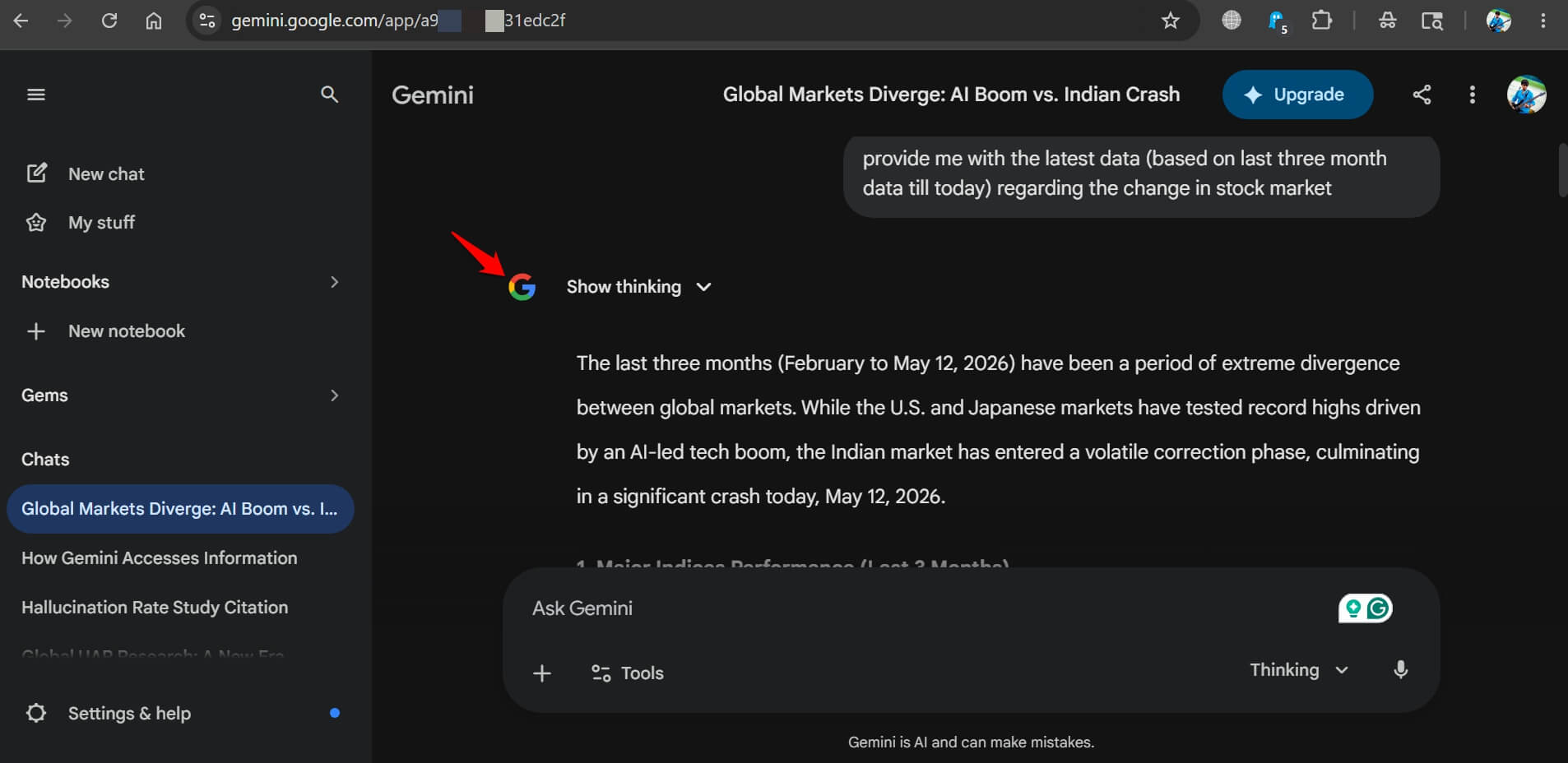This screenshot has height=763, width=1568.
Task: Focus the Ask Gemini input field
Action: tap(930, 608)
